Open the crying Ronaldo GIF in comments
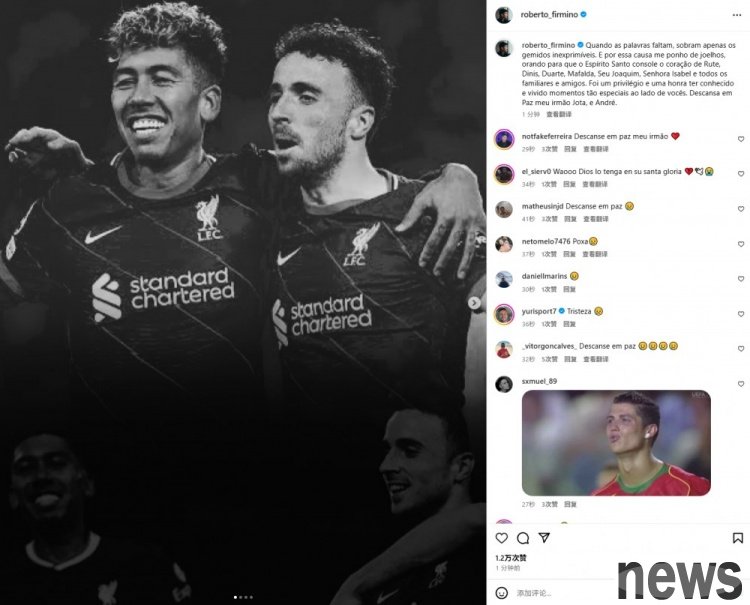The image size is (750, 605). point(616,443)
